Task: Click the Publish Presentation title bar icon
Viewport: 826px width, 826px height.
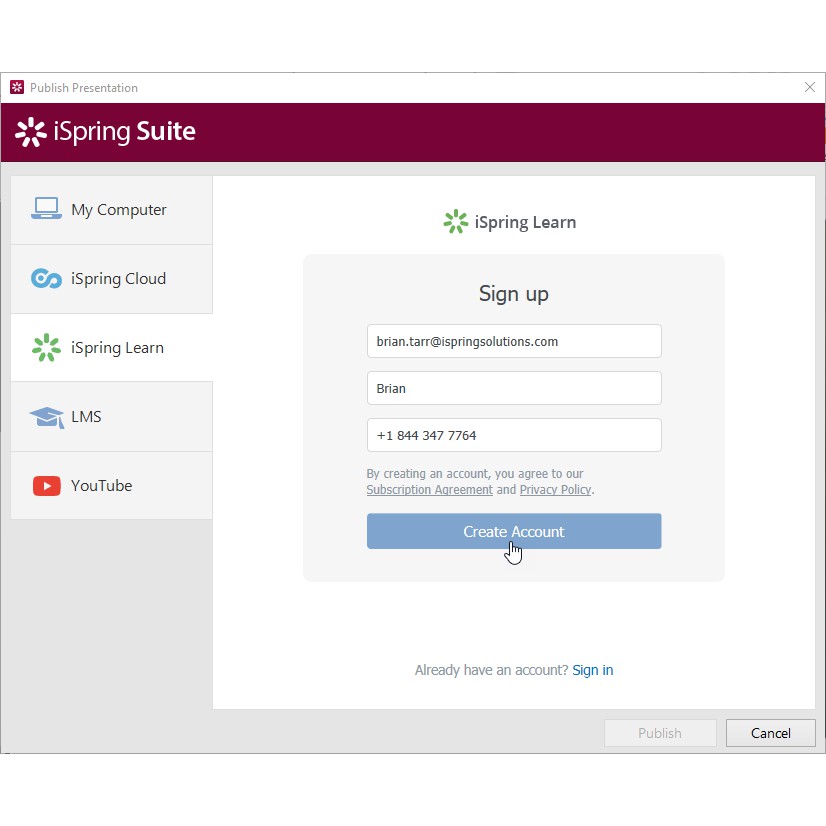Action: coord(17,87)
